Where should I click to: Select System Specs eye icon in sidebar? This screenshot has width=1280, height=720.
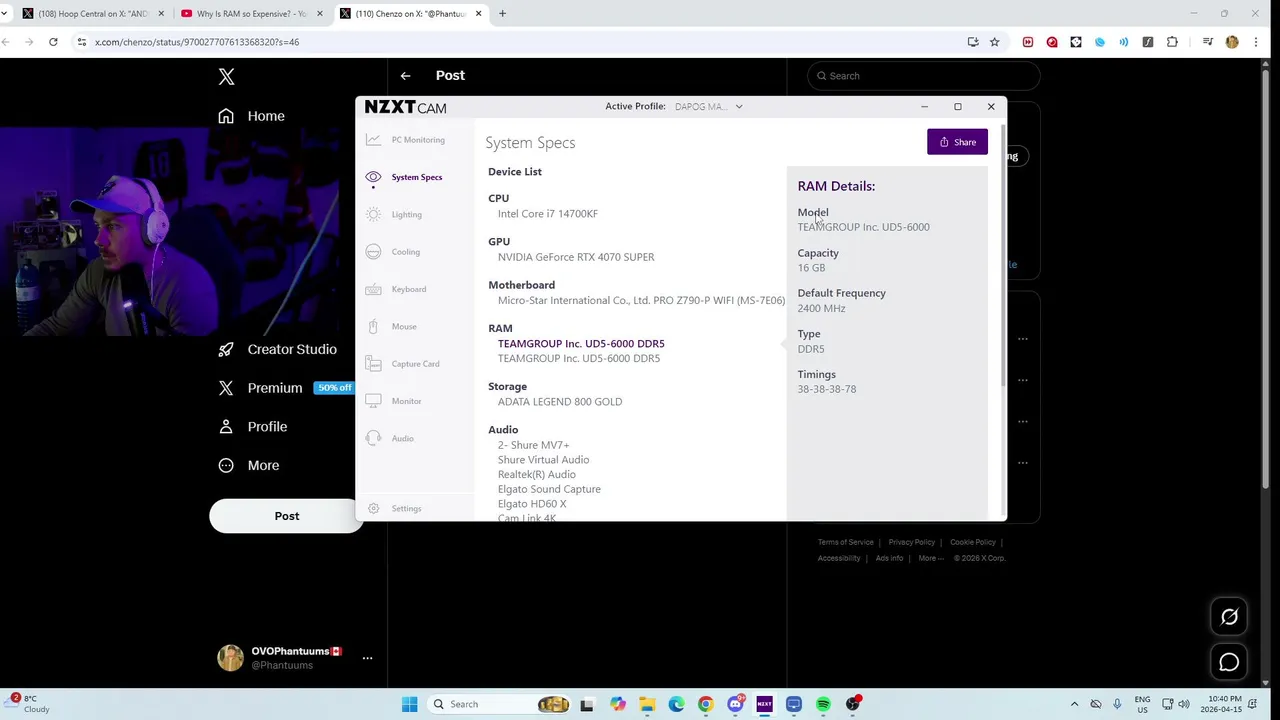coord(373,177)
